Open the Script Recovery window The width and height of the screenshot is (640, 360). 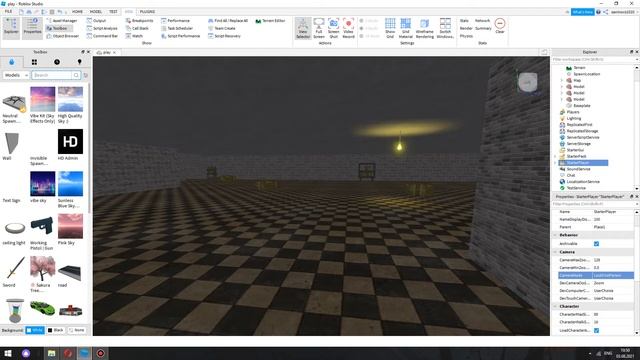point(224,36)
